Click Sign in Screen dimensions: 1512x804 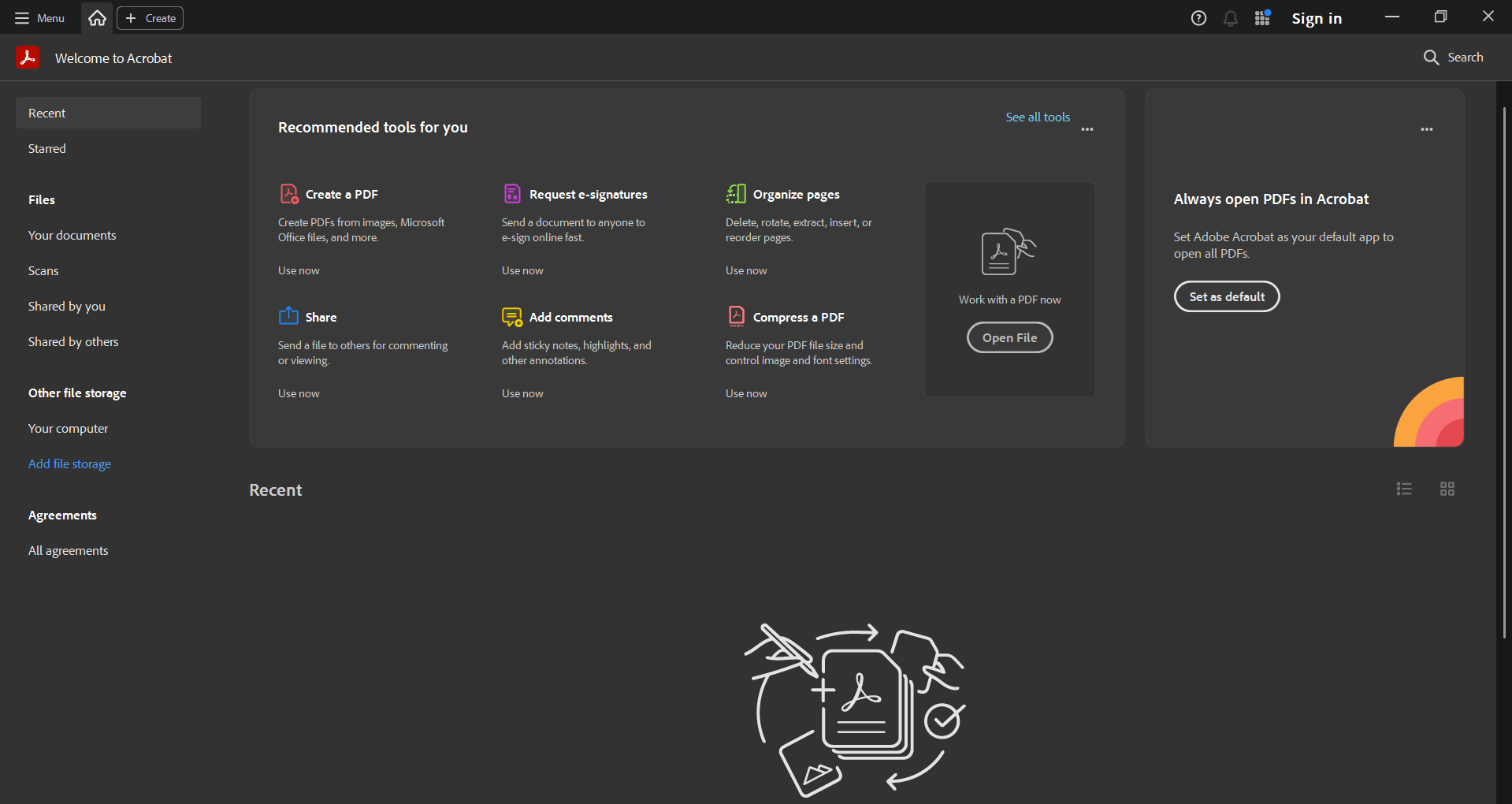click(1317, 18)
